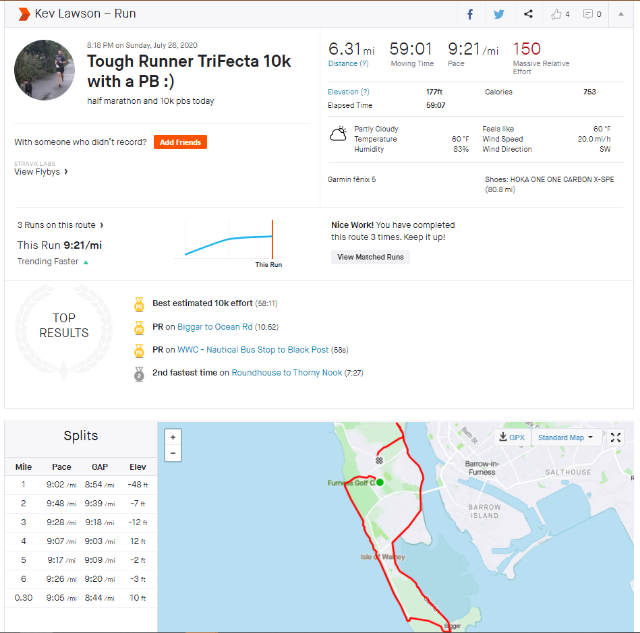Expand View Flybys chevron
The image size is (640, 633).
pos(66,172)
